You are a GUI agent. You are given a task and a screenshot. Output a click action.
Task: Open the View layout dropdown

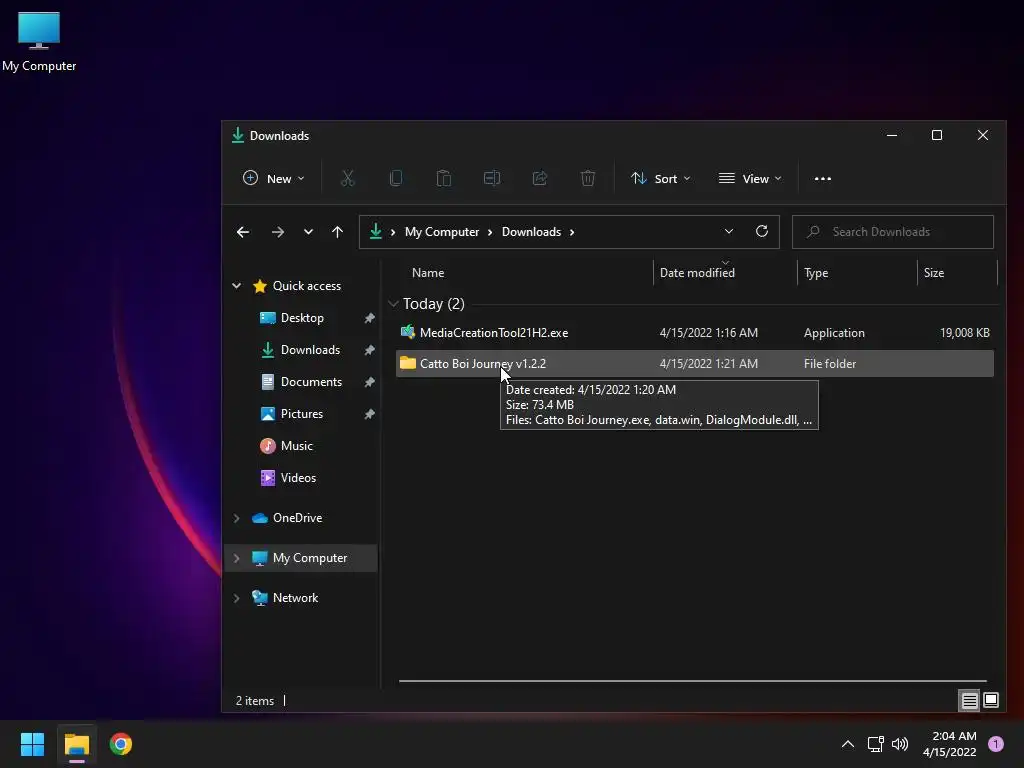tap(750, 178)
